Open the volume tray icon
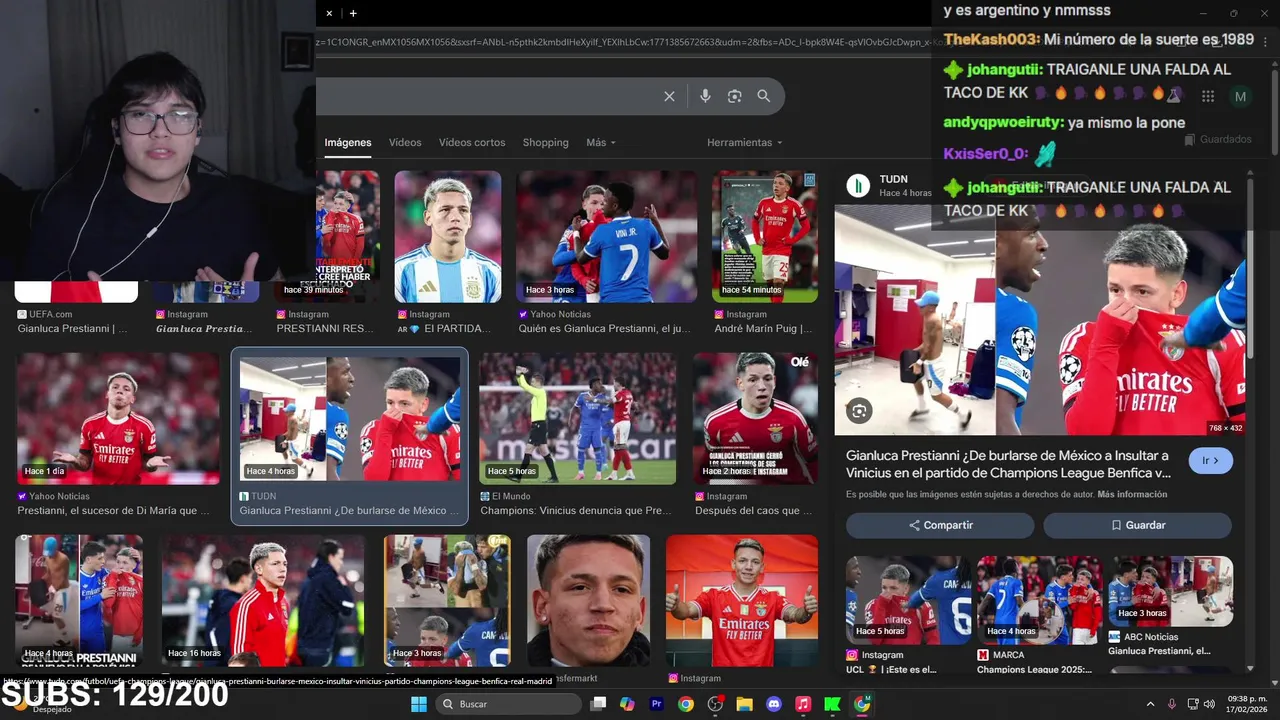 [x=1211, y=704]
